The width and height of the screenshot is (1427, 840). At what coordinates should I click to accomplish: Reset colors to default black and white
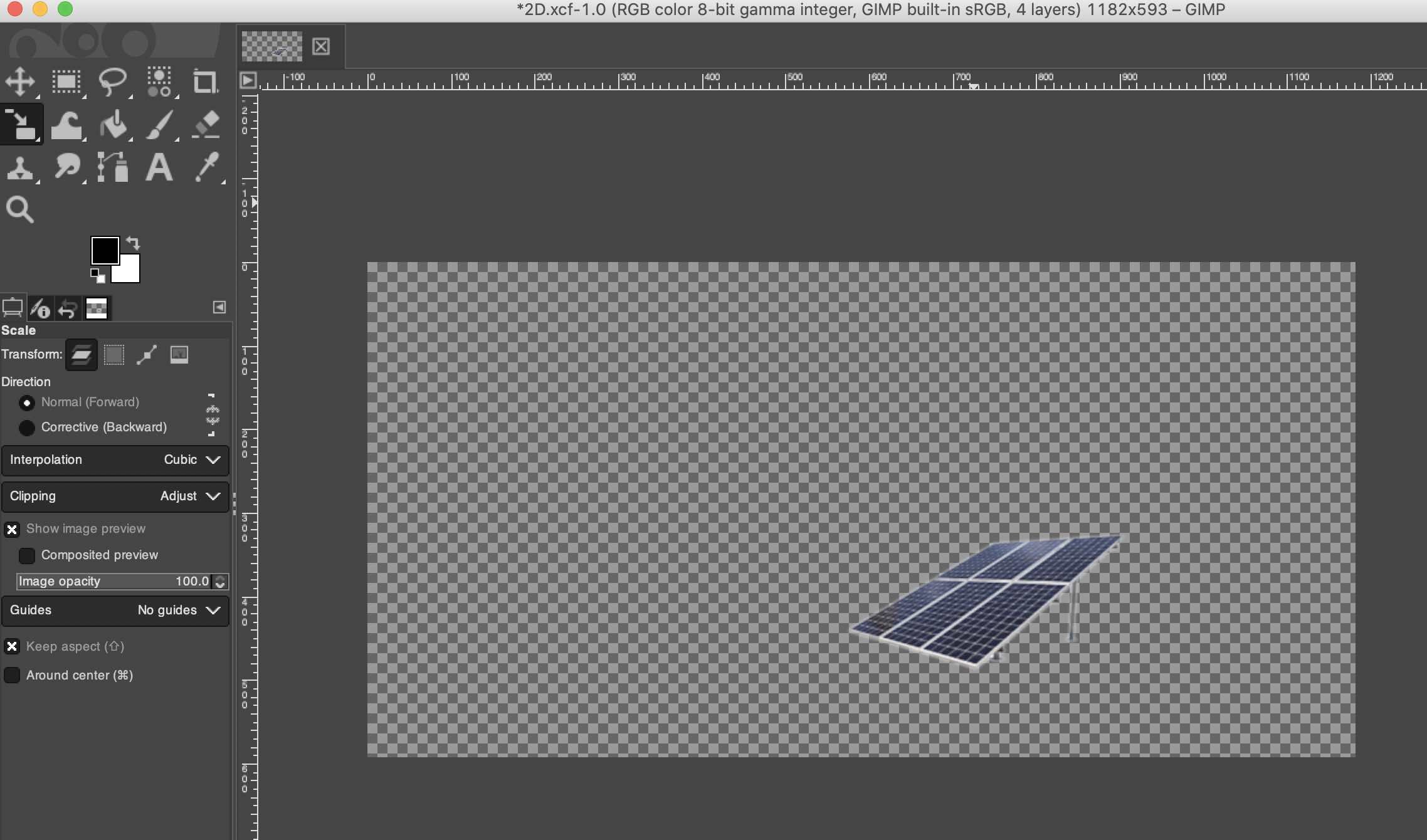pyautogui.click(x=97, y=275)
